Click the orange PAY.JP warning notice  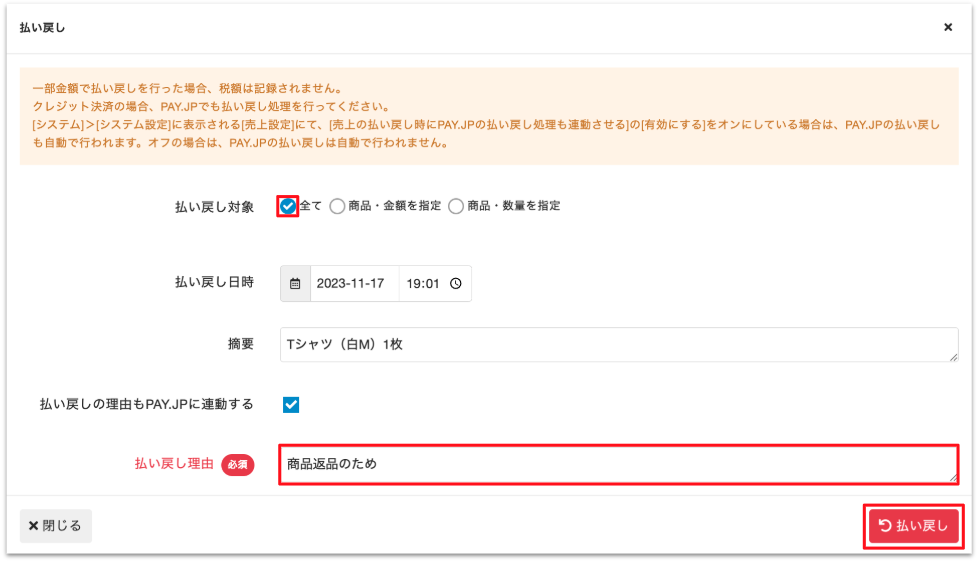[x=488, y=116]
